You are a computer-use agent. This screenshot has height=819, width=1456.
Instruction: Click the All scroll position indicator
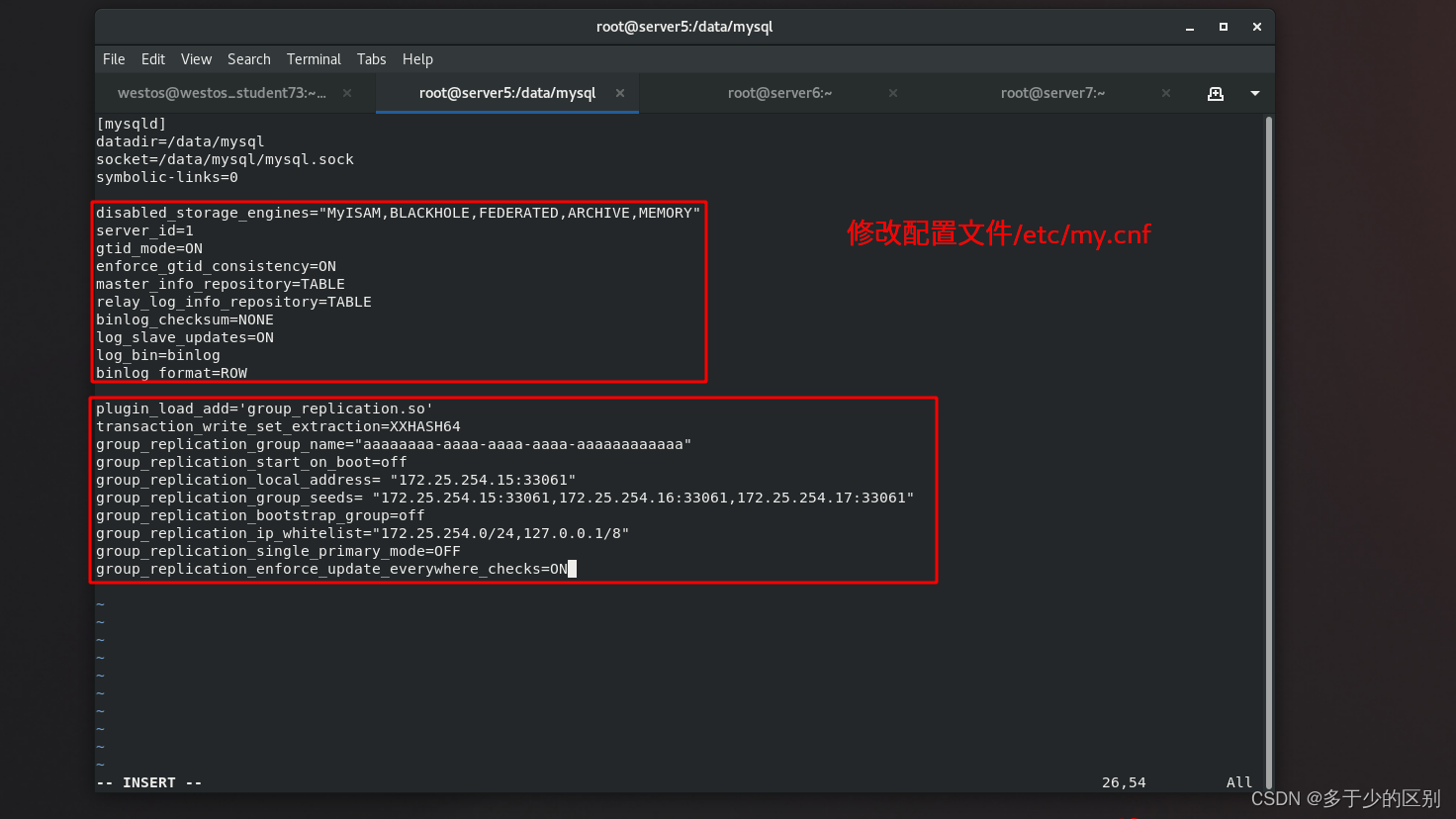click(x=1239, y=782)
